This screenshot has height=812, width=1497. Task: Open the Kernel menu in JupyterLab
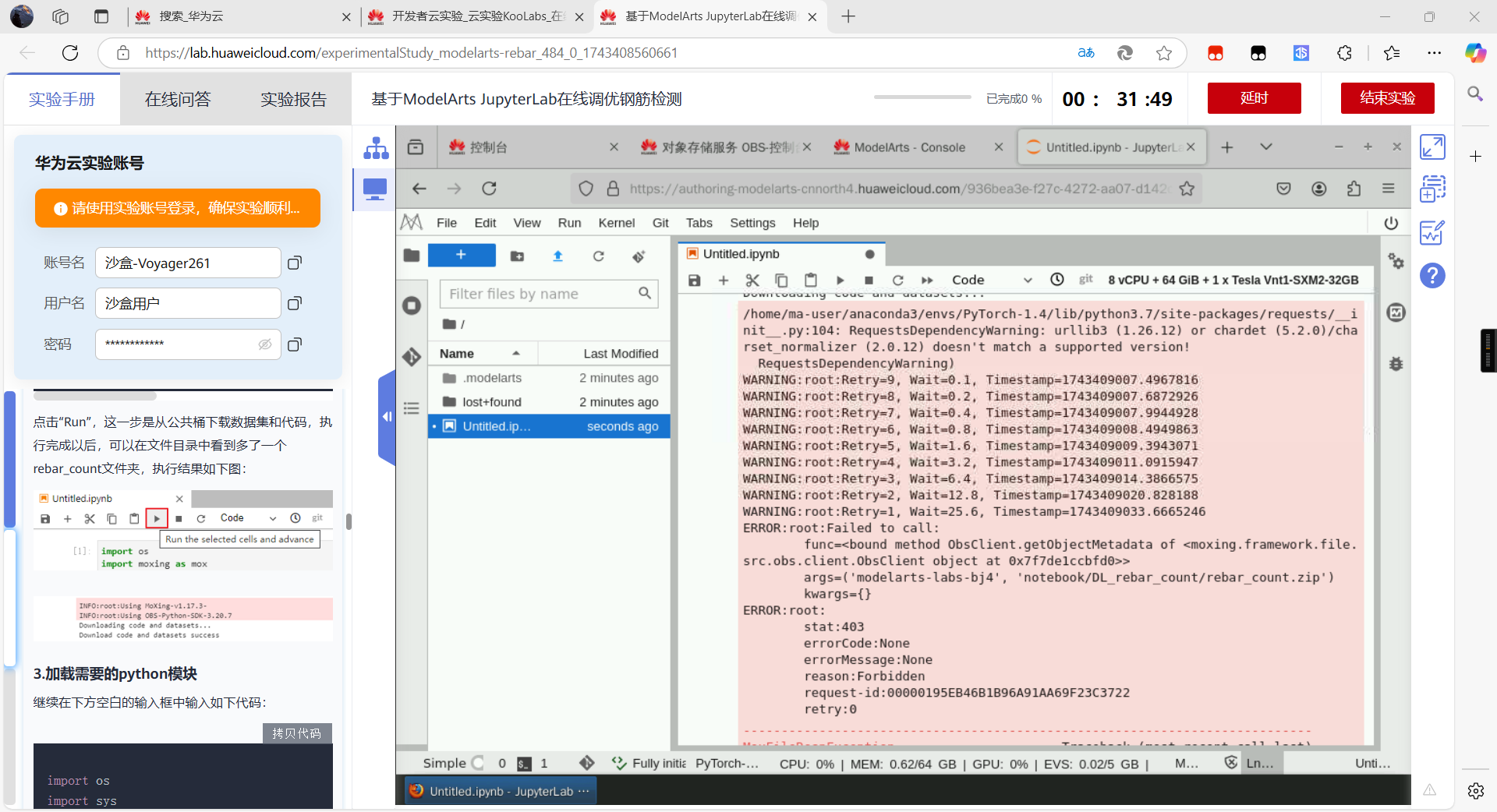[617, 223]
